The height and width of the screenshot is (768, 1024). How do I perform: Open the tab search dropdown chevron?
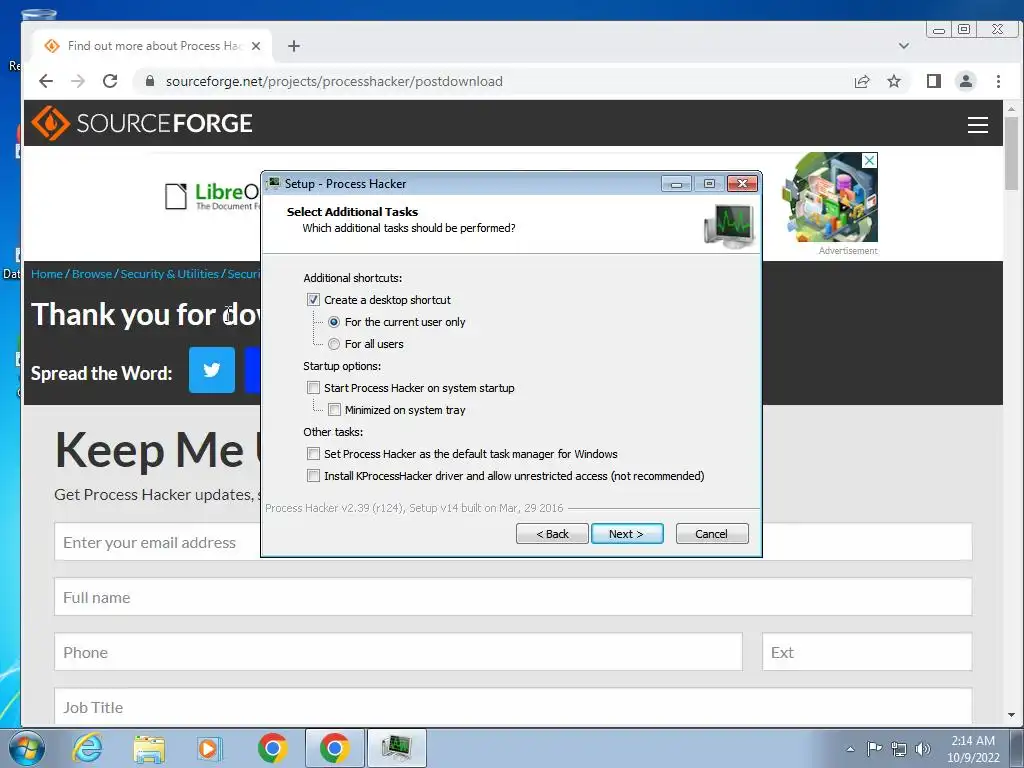click(904, 46)
